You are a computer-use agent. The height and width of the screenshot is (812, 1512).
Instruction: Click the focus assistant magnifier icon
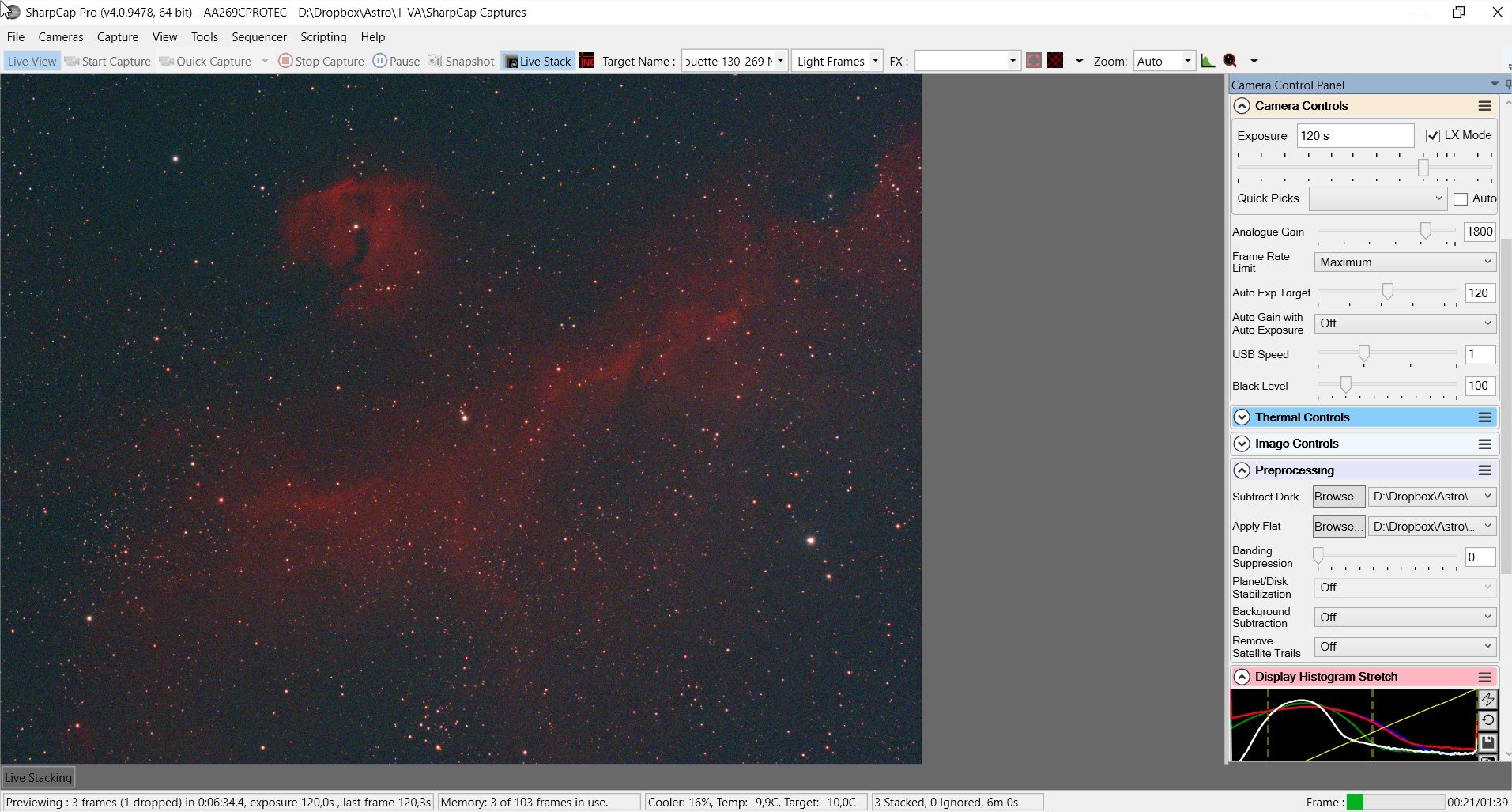(1230, 61)
